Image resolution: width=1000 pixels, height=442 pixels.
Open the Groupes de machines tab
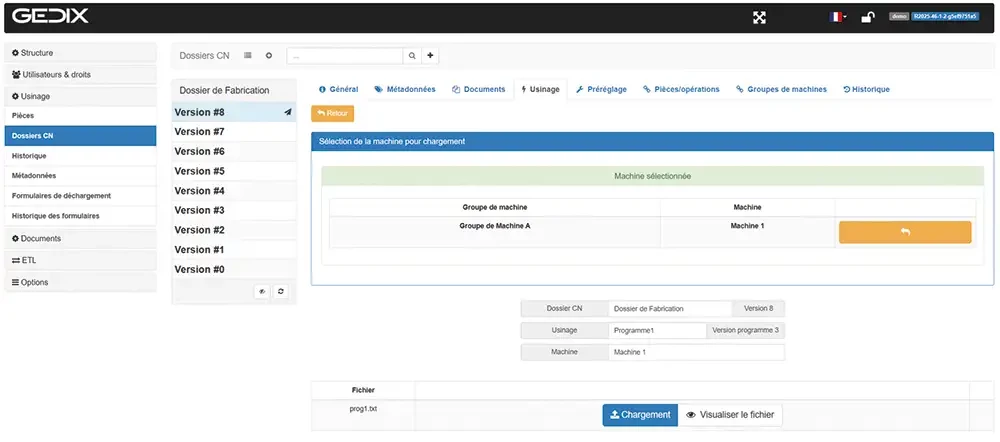click(782, 89)
